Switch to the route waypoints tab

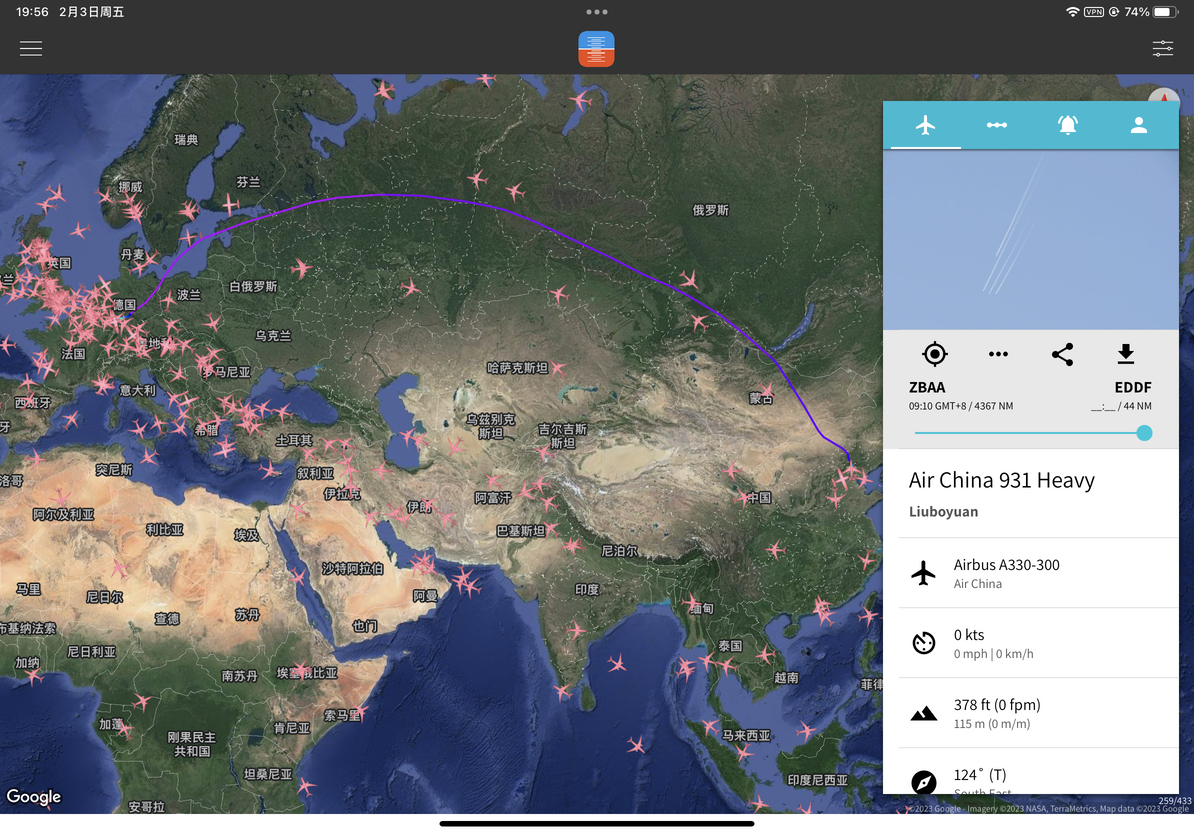click(x=997, y=125)
